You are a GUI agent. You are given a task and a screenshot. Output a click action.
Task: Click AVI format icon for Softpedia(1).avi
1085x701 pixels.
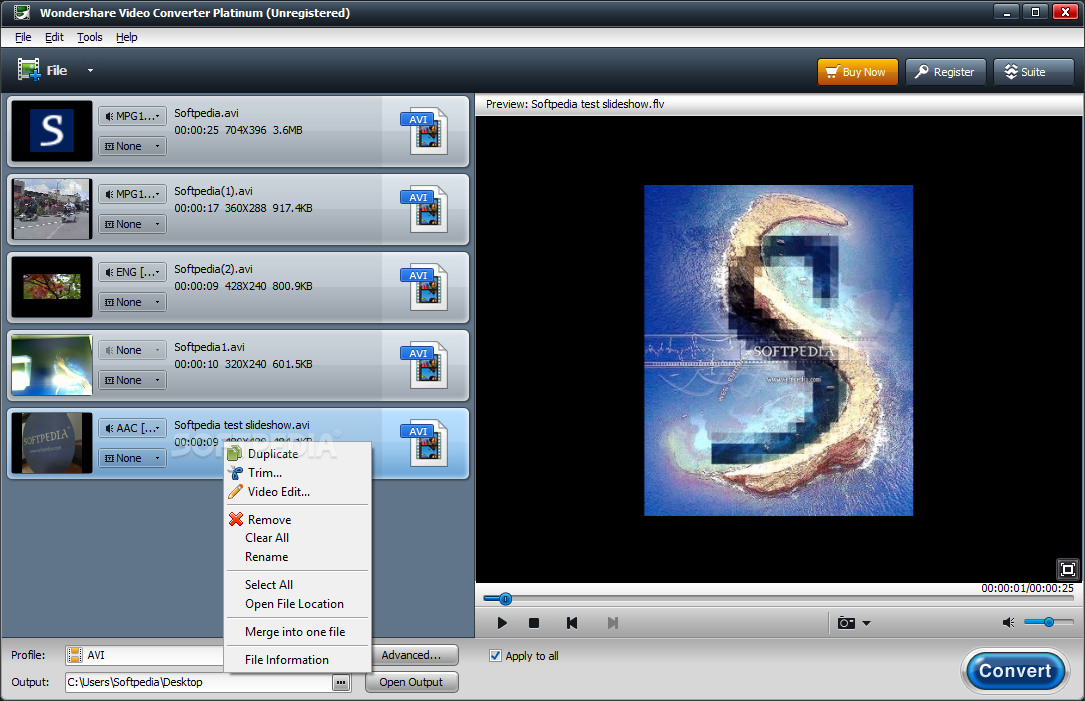(x=423, y=210)
